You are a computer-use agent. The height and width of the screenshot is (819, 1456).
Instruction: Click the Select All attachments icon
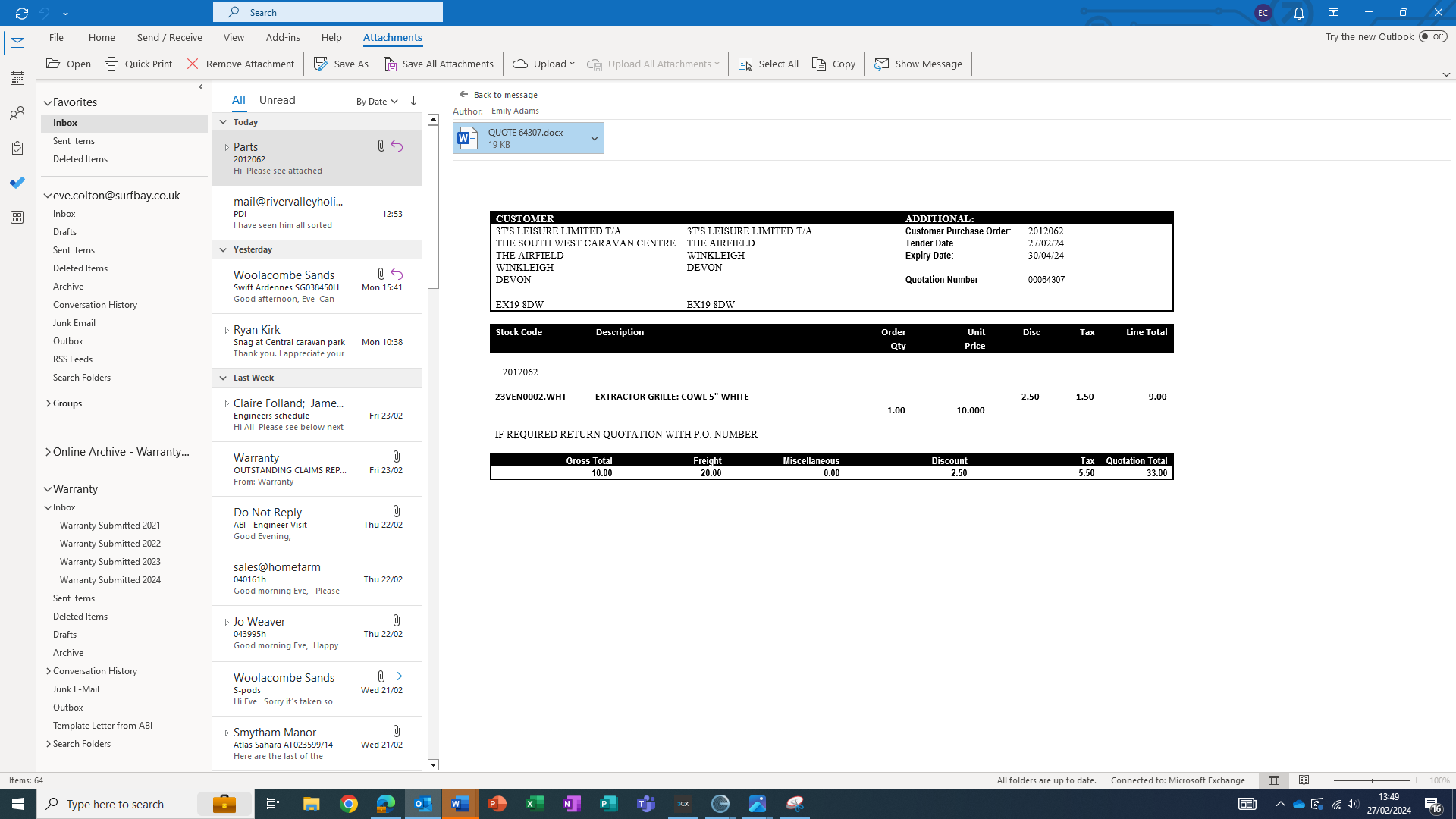point(745,64)
